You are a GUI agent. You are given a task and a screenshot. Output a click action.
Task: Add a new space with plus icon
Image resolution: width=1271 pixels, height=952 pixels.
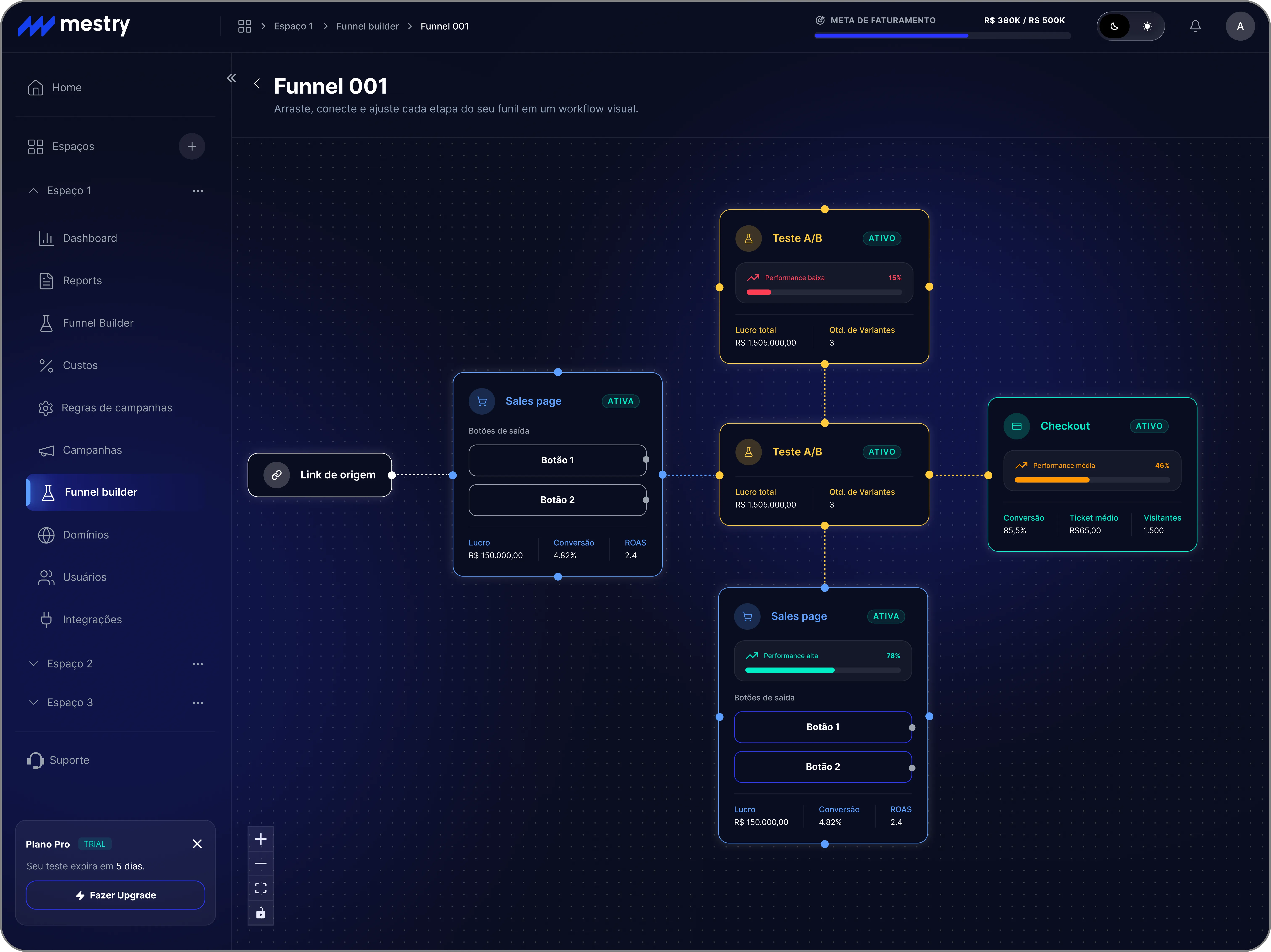(192, 147)
